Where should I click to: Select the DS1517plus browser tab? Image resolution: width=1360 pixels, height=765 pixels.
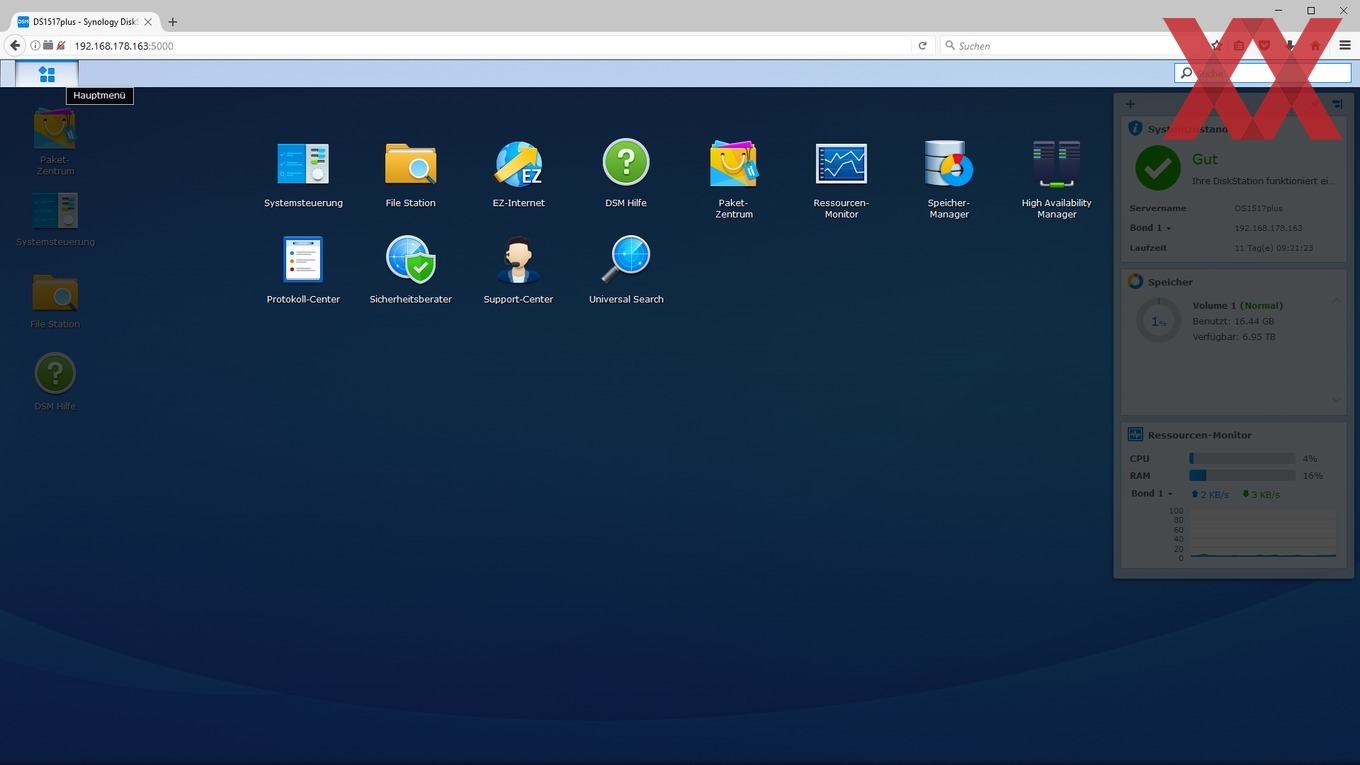click(x=85, y=21)
